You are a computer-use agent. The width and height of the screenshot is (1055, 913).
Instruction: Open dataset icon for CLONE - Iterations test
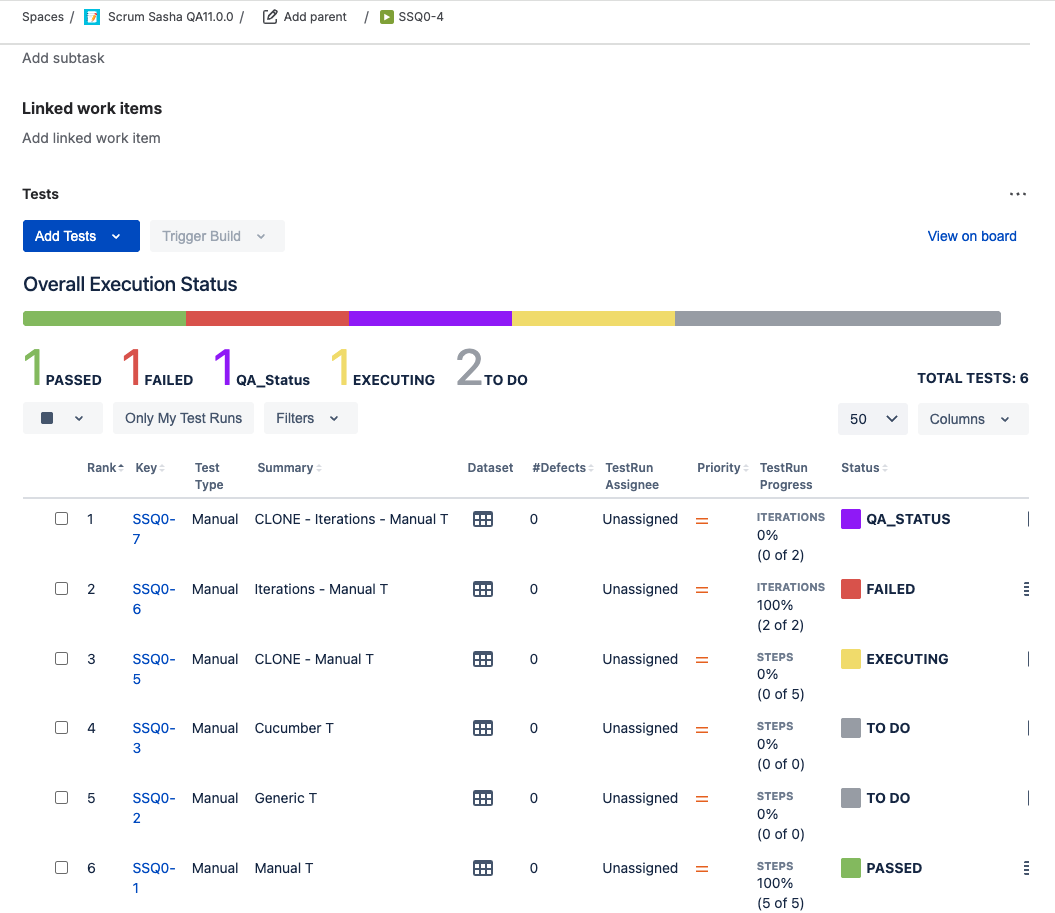click(x=482, y=519)
